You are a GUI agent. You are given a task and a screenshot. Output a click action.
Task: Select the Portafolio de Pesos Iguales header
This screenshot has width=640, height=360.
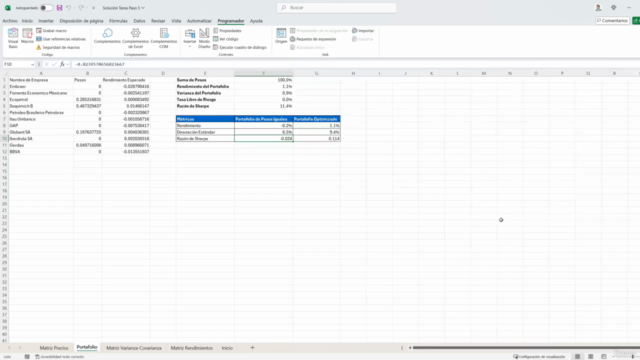pos(263,119)
